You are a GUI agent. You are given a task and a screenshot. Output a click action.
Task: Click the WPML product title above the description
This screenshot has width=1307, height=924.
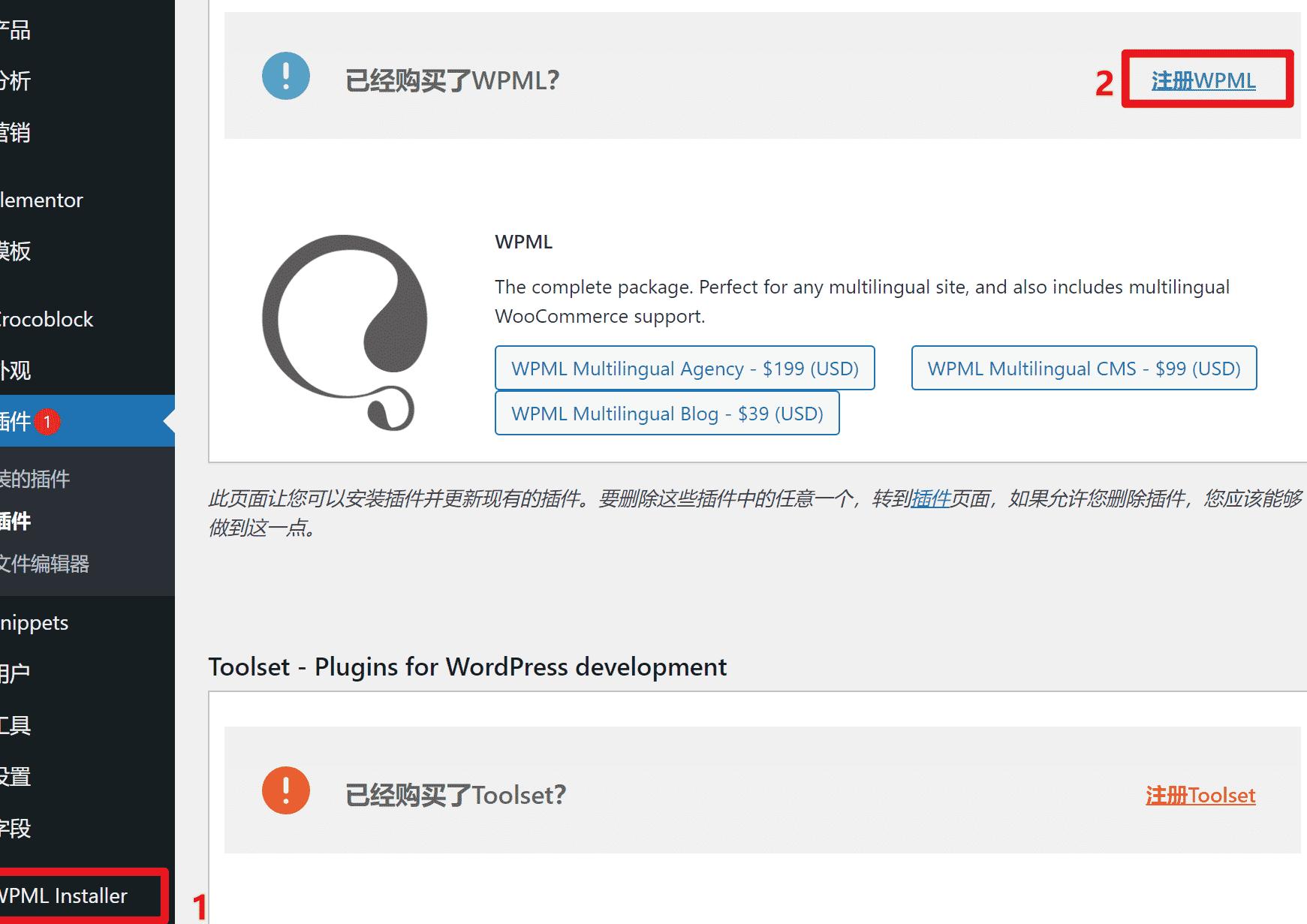pos(524,242)
